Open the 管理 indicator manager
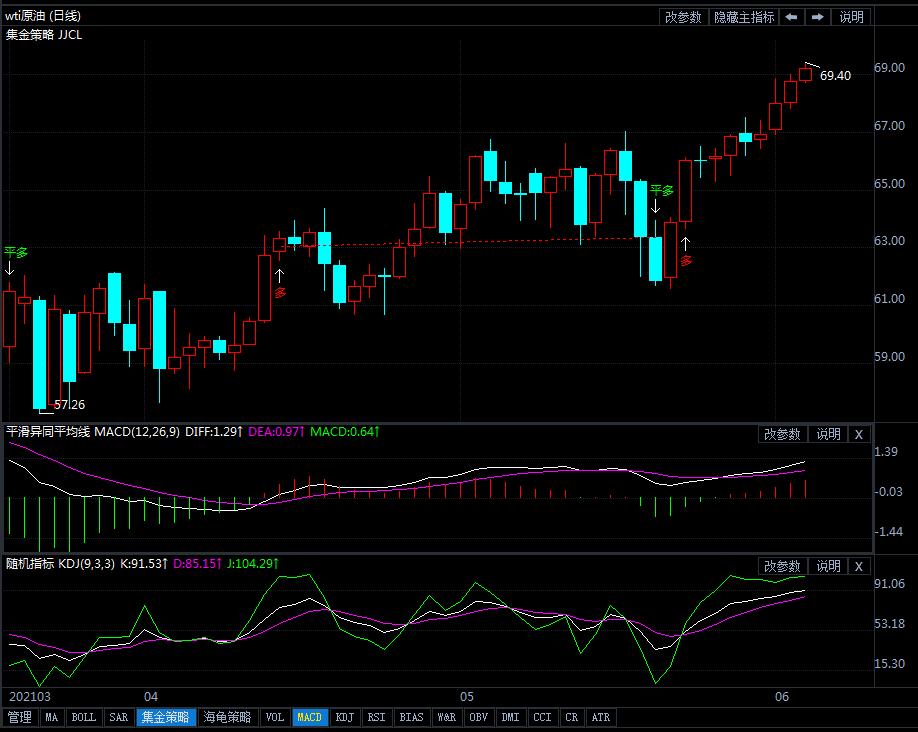The image size is (918, 732). tap(19, 717)
